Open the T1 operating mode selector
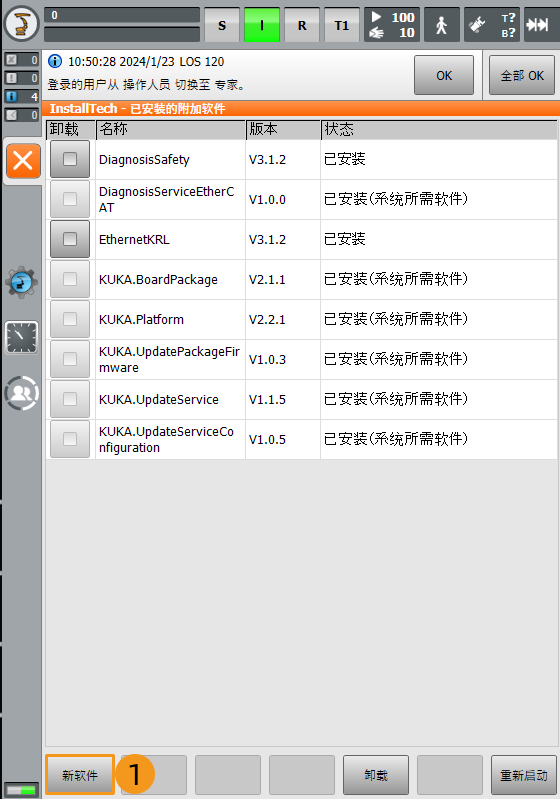 [342, 25]
